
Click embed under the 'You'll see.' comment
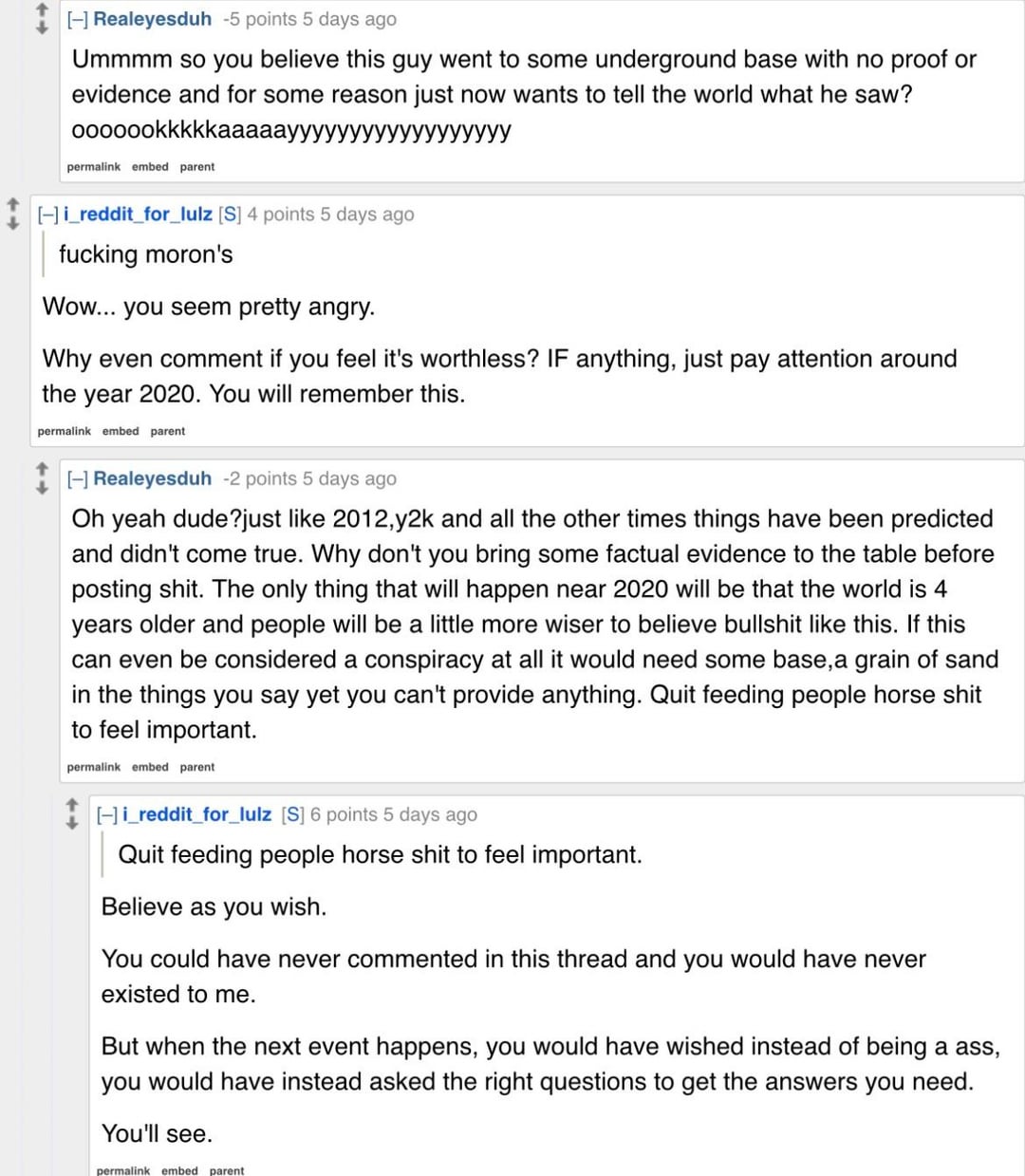coord(179,1170)
